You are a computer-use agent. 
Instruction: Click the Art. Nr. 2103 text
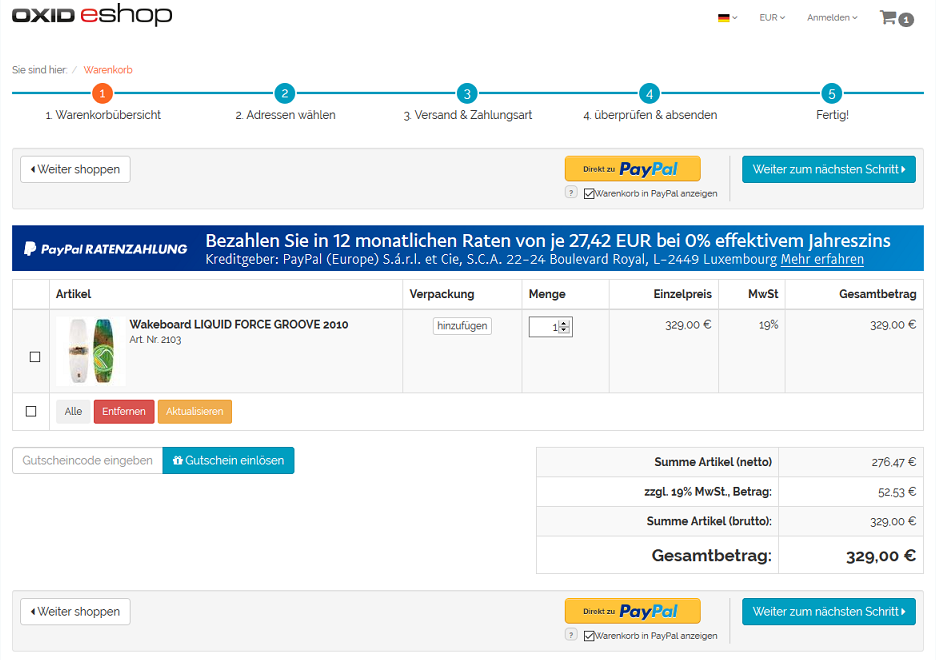[x=155, y=340]
